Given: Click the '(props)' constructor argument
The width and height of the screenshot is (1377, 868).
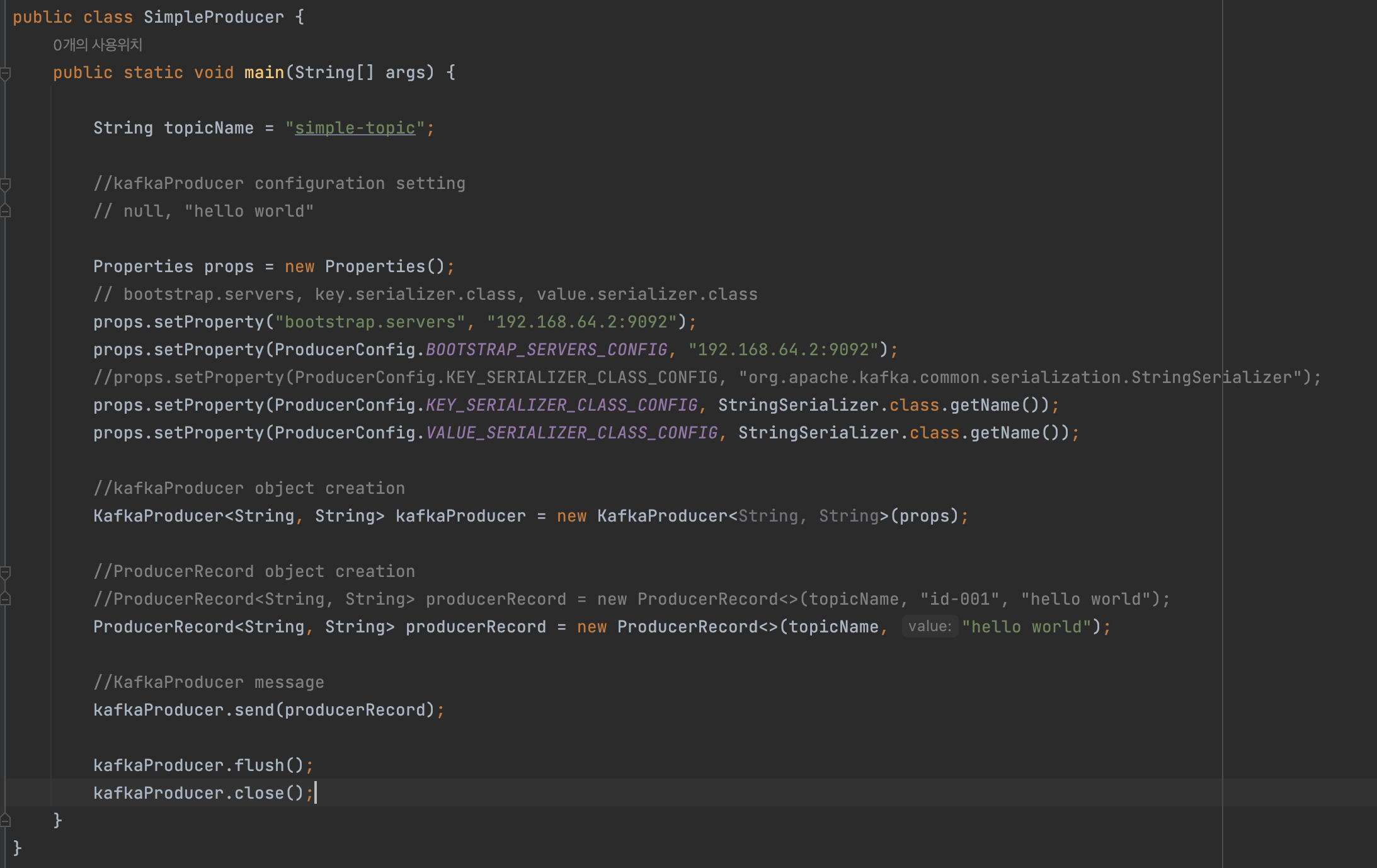Looking at the screenshot, I should (924, 516).
